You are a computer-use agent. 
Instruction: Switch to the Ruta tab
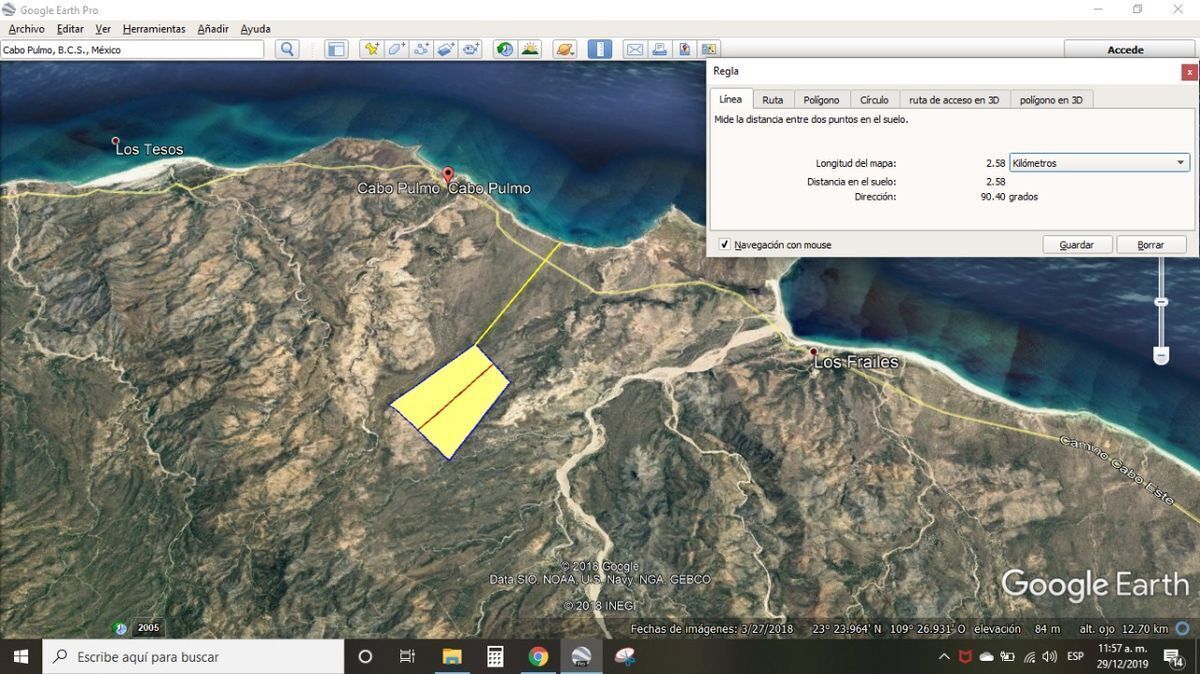click(773, 100)
